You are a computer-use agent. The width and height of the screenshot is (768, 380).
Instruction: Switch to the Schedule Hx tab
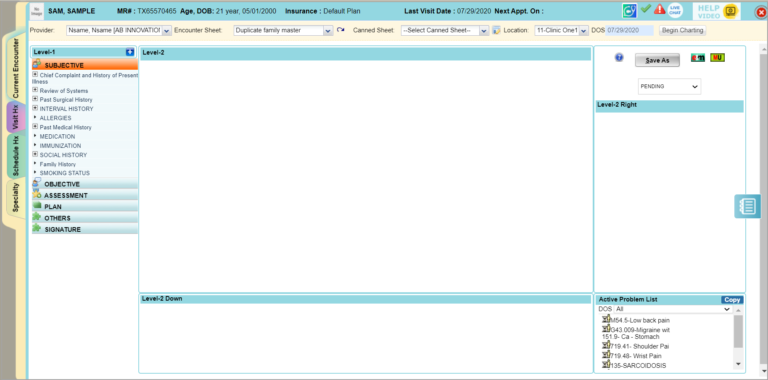[16, 156]
